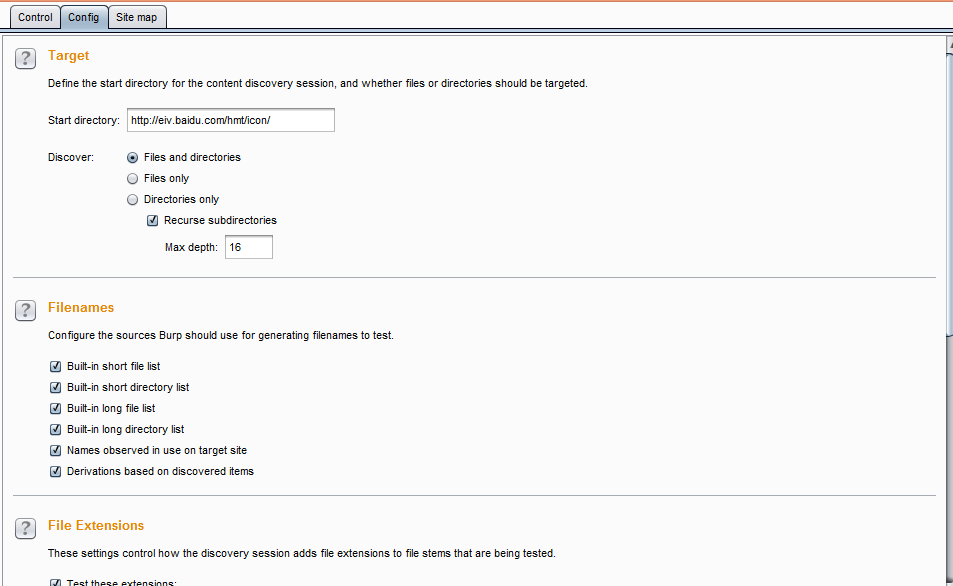Switch to the Site map tab
This screenshot has width=953, height=586.
[137, 17]
